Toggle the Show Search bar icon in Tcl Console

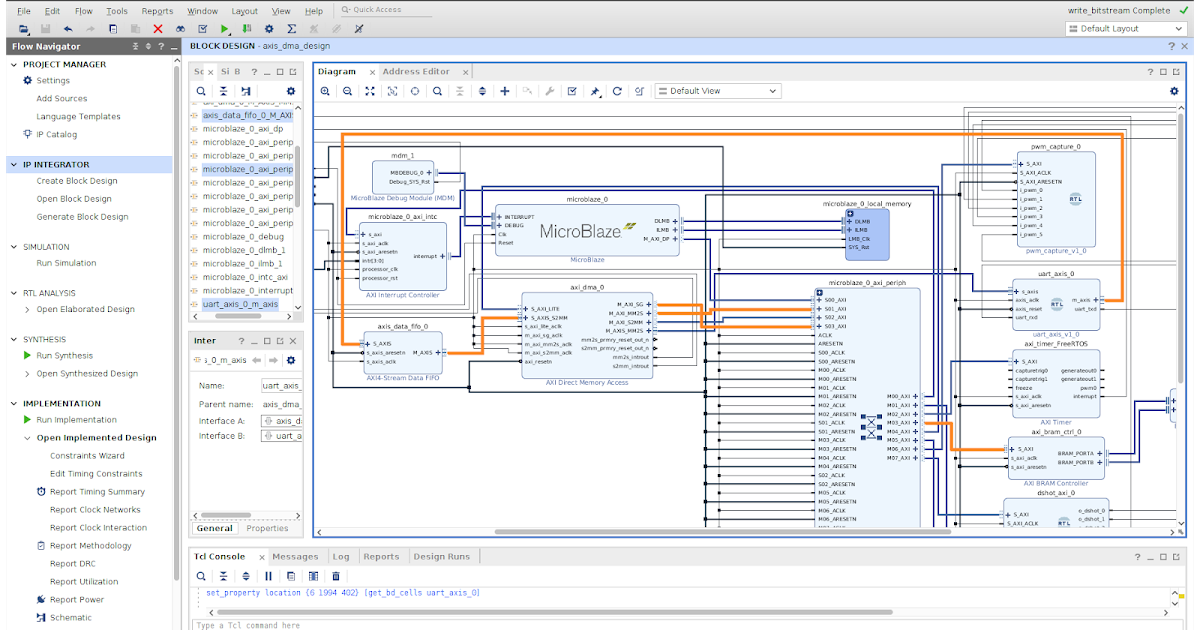click(201, 576)
